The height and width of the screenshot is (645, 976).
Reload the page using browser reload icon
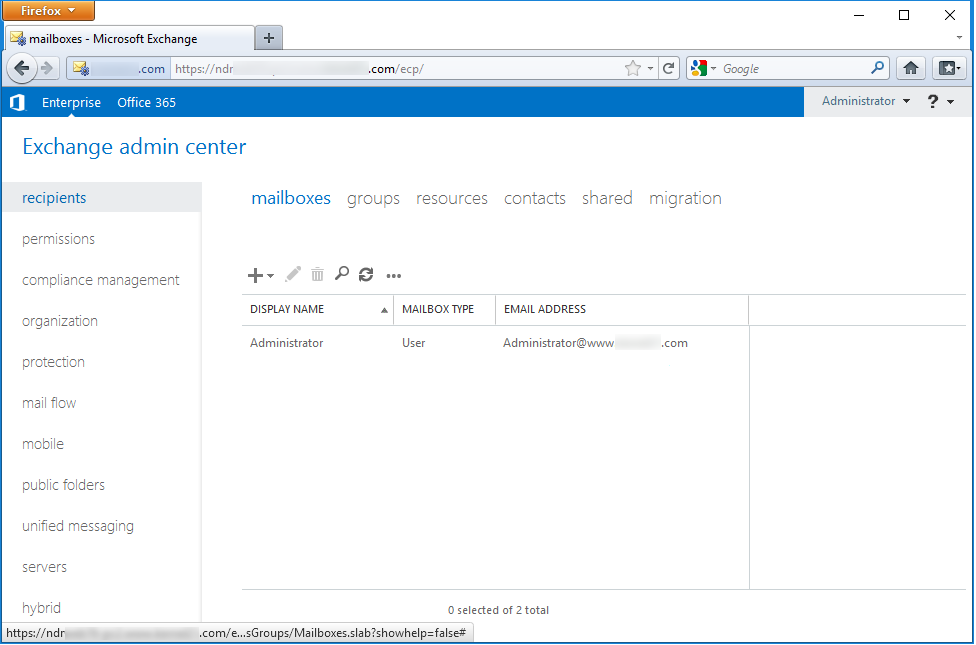pyautogui.click(x=669, y=68)
